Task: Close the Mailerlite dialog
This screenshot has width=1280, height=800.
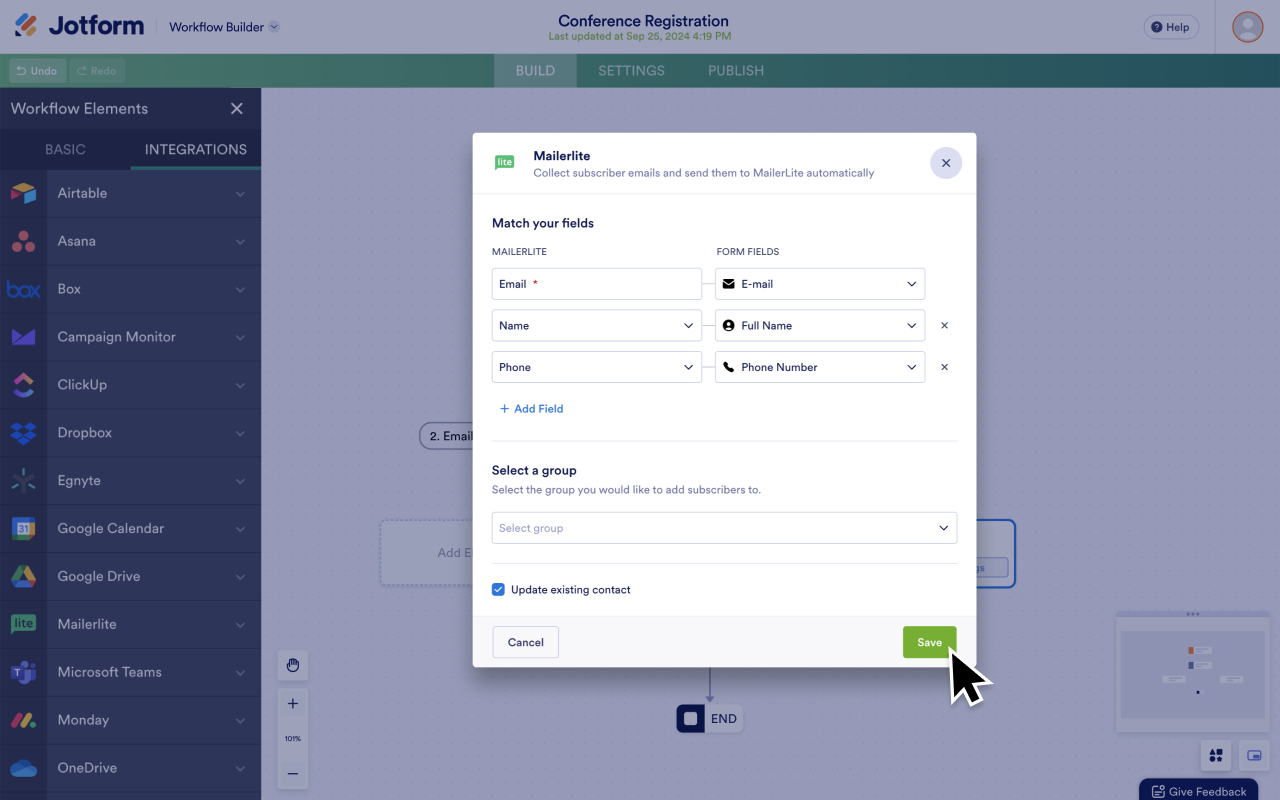Action: [946, 163]
